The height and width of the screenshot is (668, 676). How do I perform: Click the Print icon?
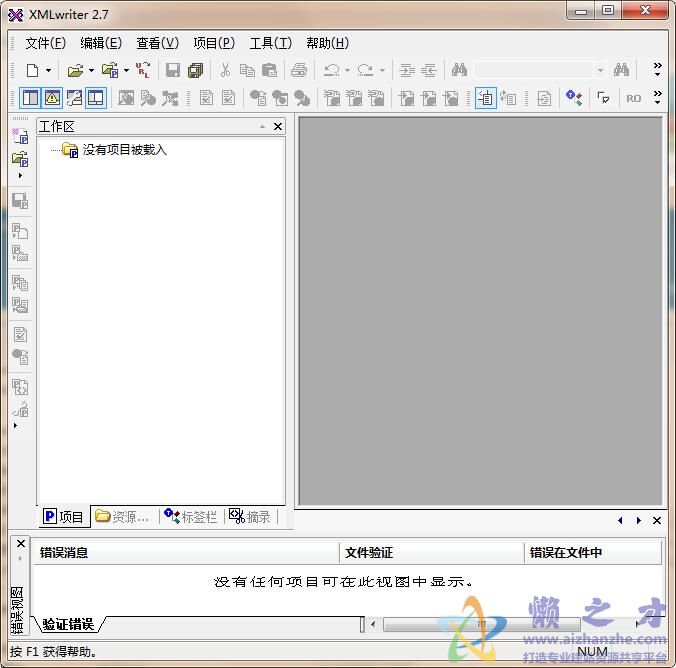pyautogui.click(x=299, y=70)
